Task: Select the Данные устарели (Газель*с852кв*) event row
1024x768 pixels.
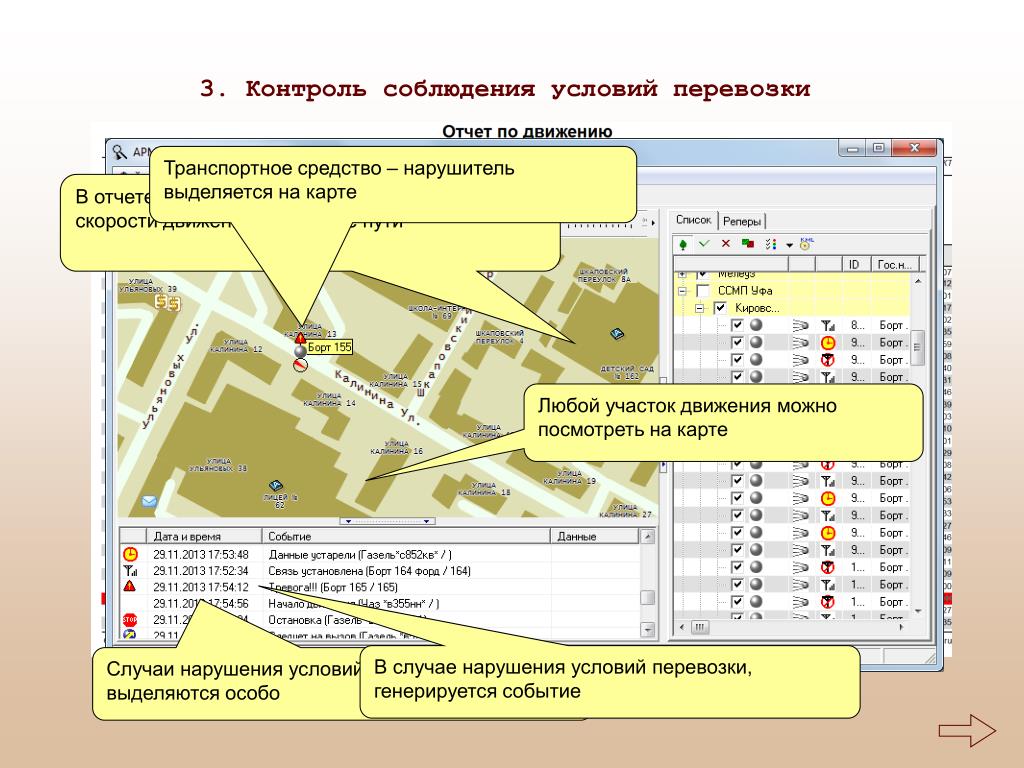Action: 380,554
